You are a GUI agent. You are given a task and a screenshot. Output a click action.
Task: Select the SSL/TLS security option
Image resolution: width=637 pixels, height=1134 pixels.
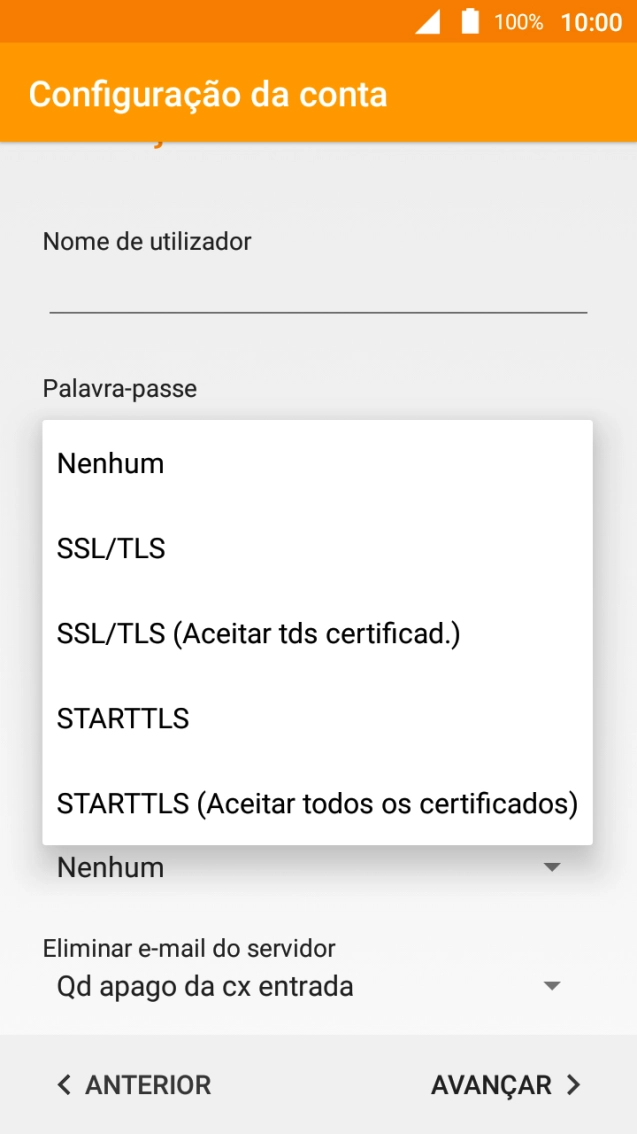(112, 548)
